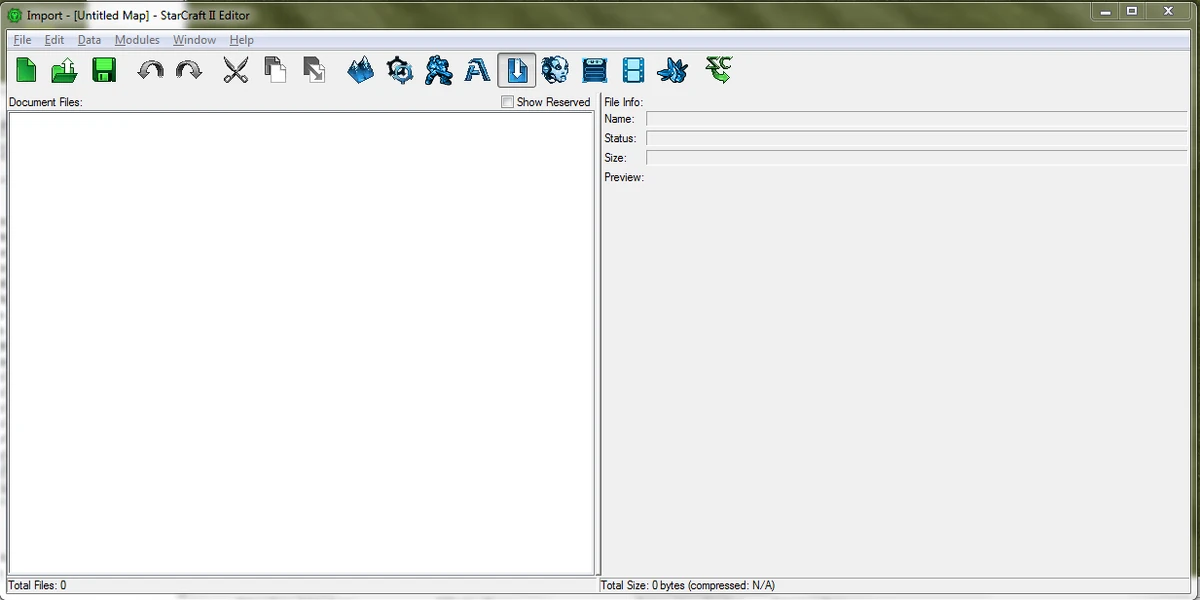Switch to the Import module
Image resolution: width=1200 pixels, height=600 pixels.
(516, 70)
